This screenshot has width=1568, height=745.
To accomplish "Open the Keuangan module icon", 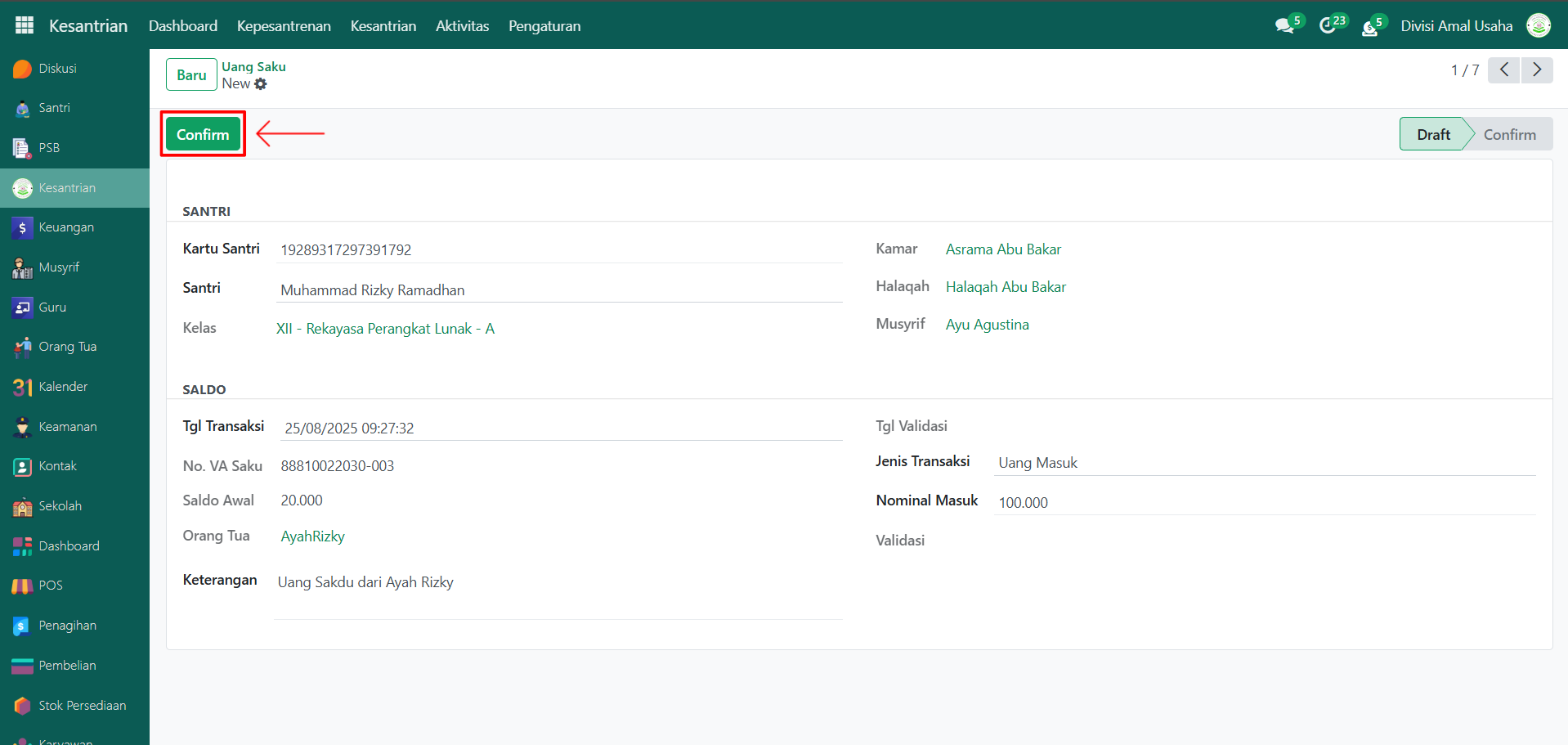I will 22,228.
